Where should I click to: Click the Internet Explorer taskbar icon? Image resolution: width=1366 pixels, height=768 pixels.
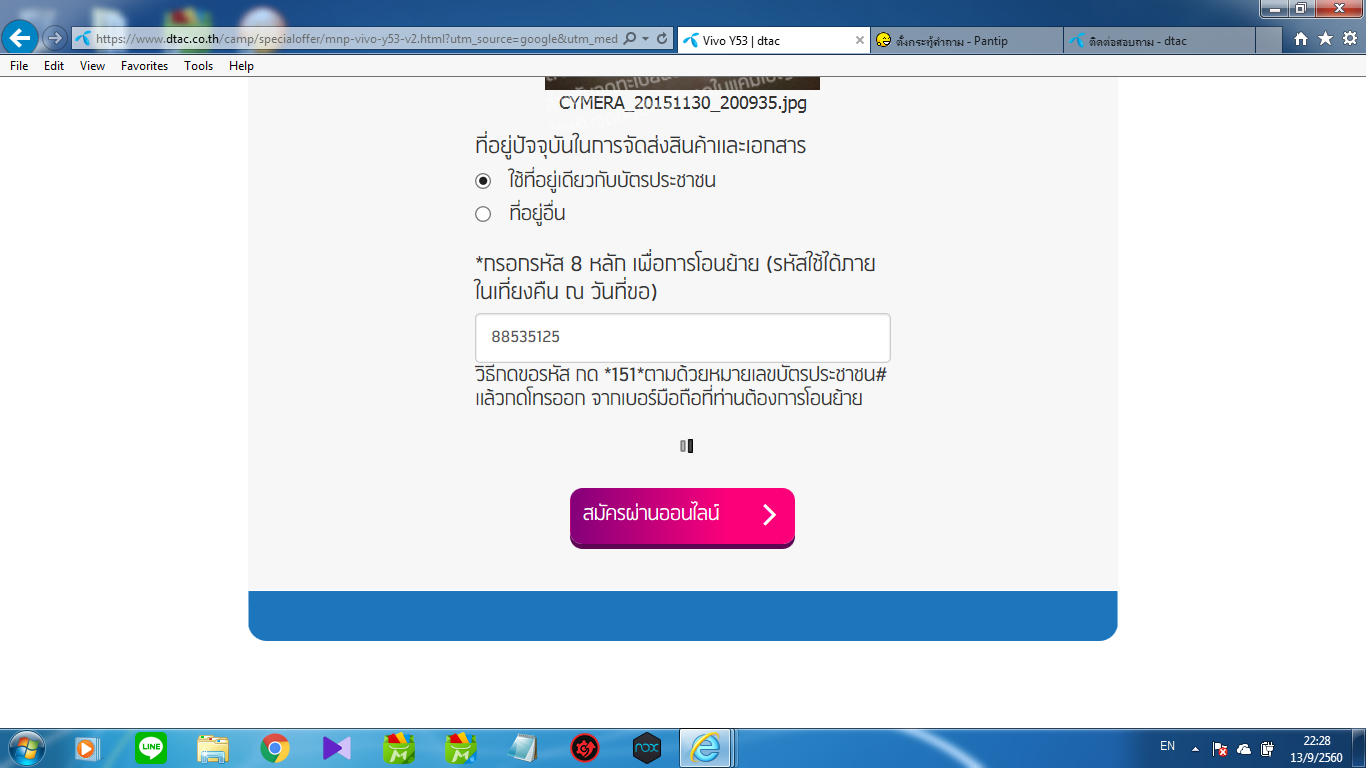(x=707, y=748)
